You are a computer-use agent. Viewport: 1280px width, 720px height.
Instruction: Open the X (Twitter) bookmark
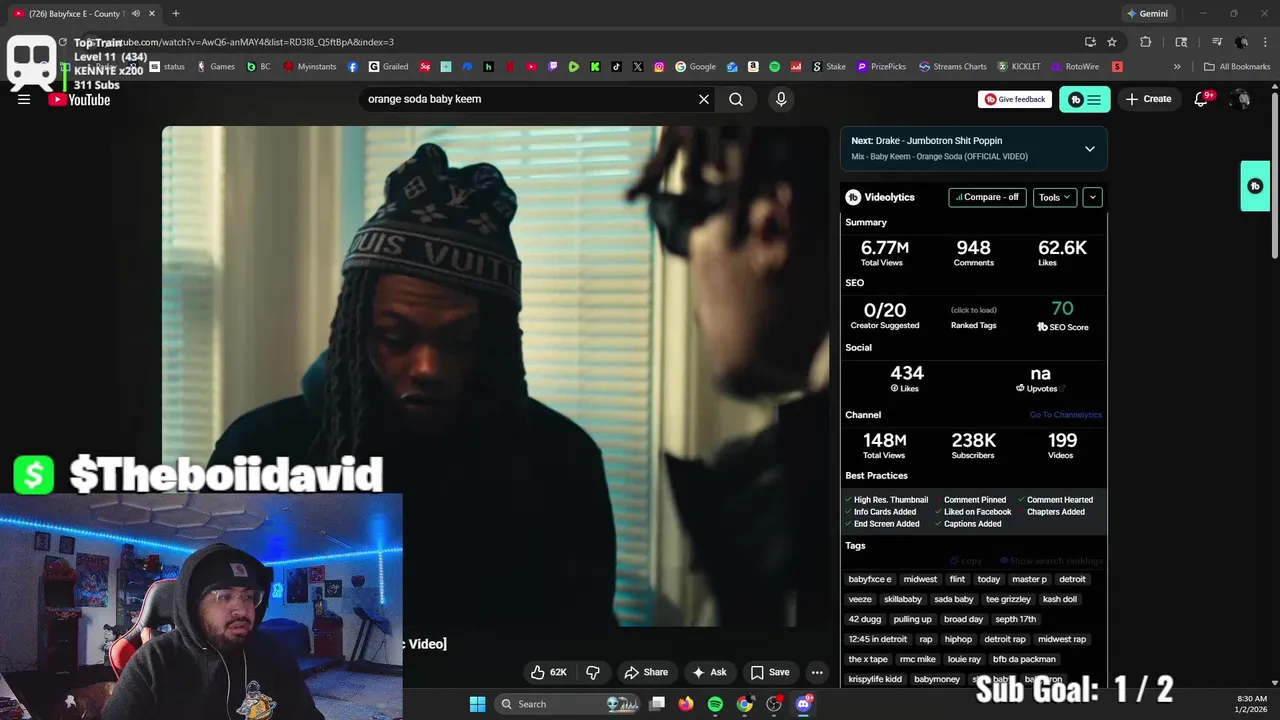(x=638, y=67)
